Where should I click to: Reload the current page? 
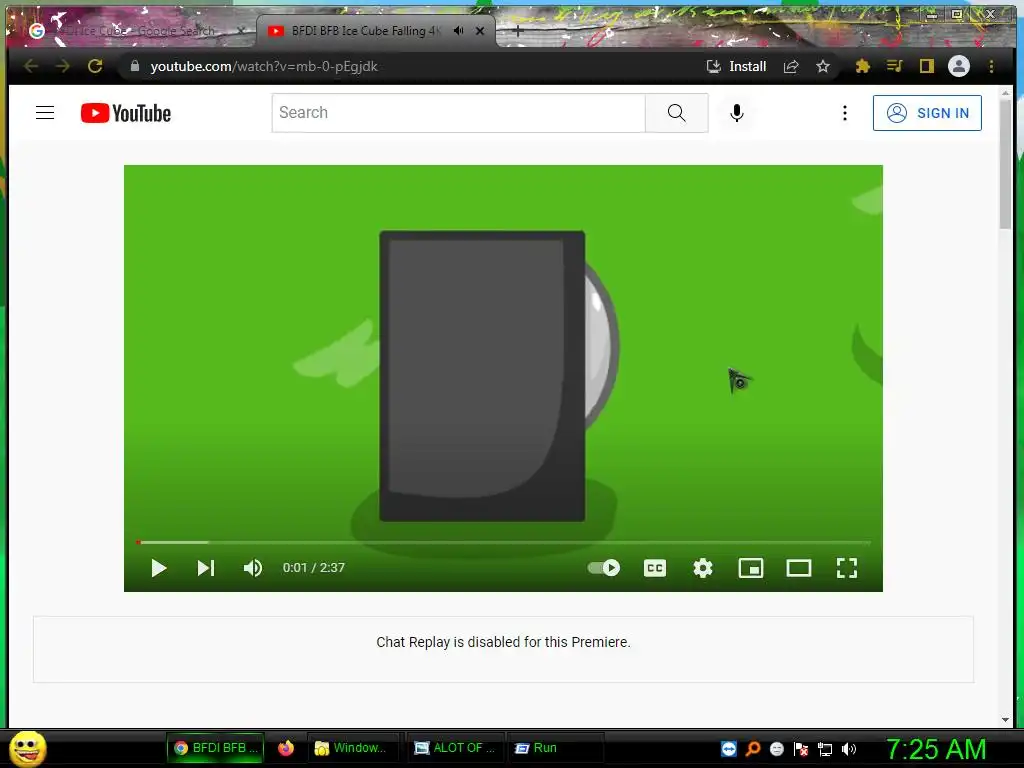tap(95, 66)
